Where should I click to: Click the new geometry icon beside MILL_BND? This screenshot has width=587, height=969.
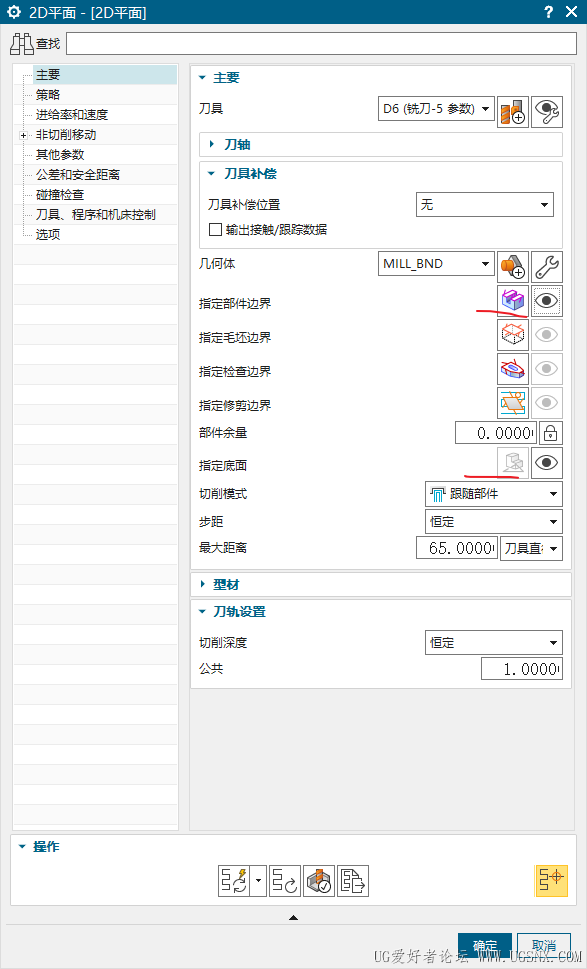(x=513, y=267)
